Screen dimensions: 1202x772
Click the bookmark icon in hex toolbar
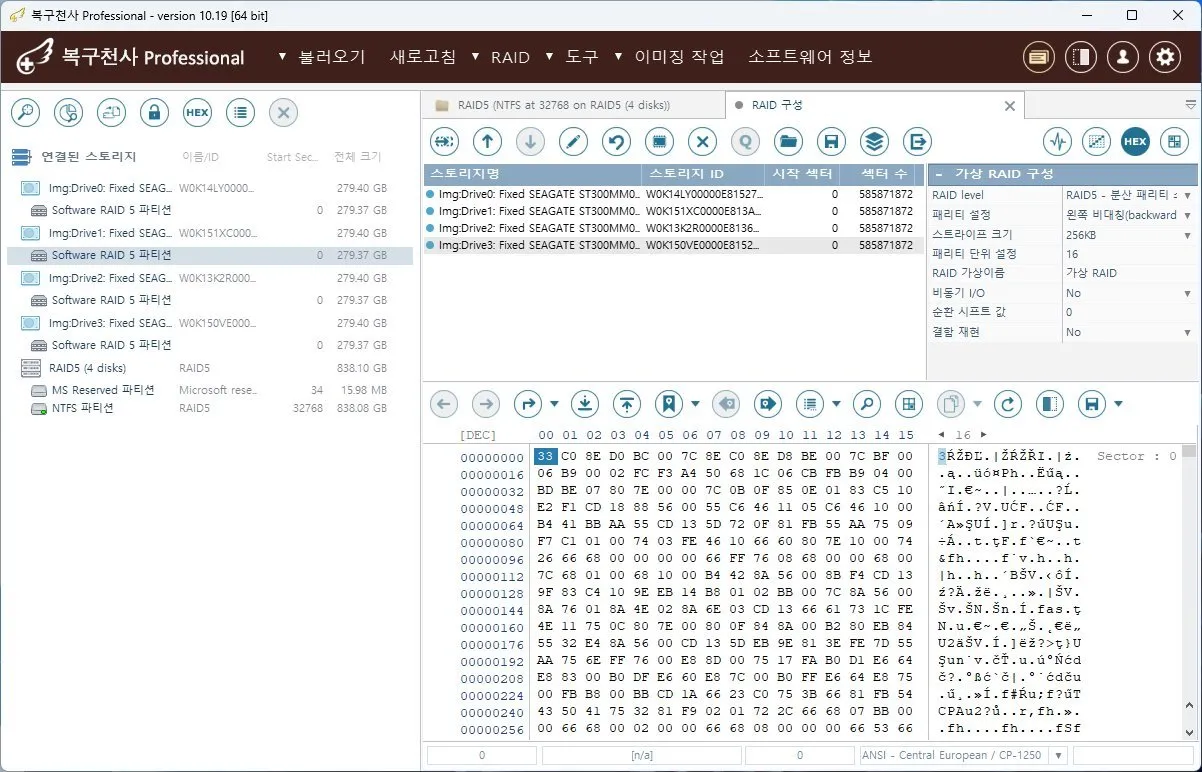coord(668,404)
